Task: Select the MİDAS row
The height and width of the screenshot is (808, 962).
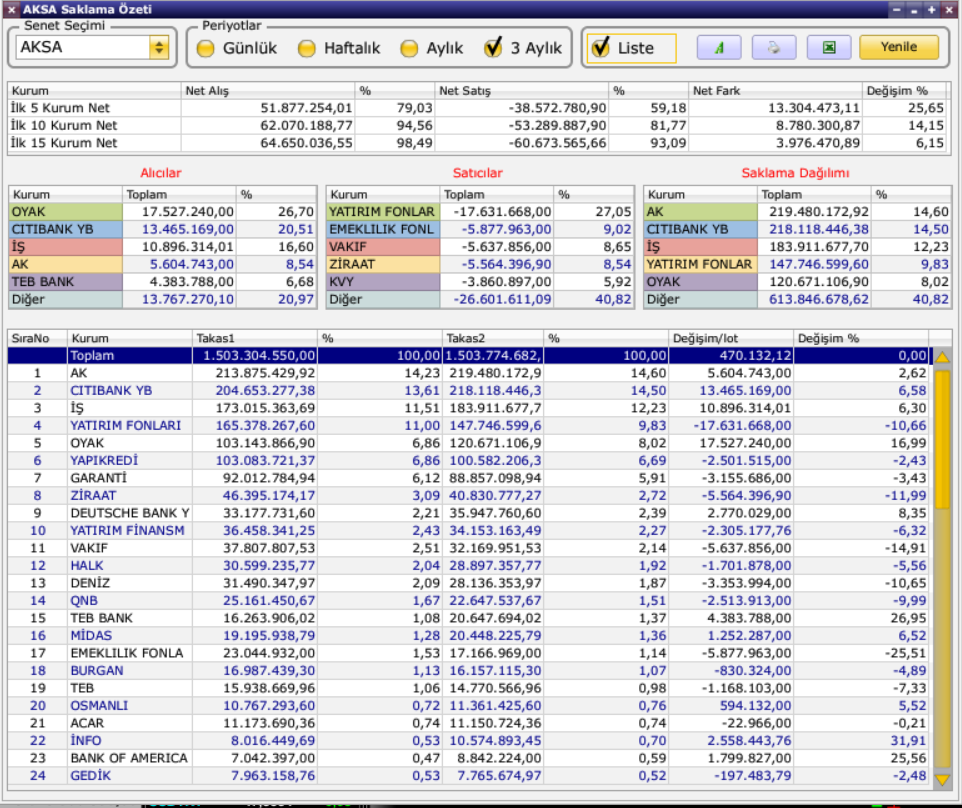Action: coord(470,636)
